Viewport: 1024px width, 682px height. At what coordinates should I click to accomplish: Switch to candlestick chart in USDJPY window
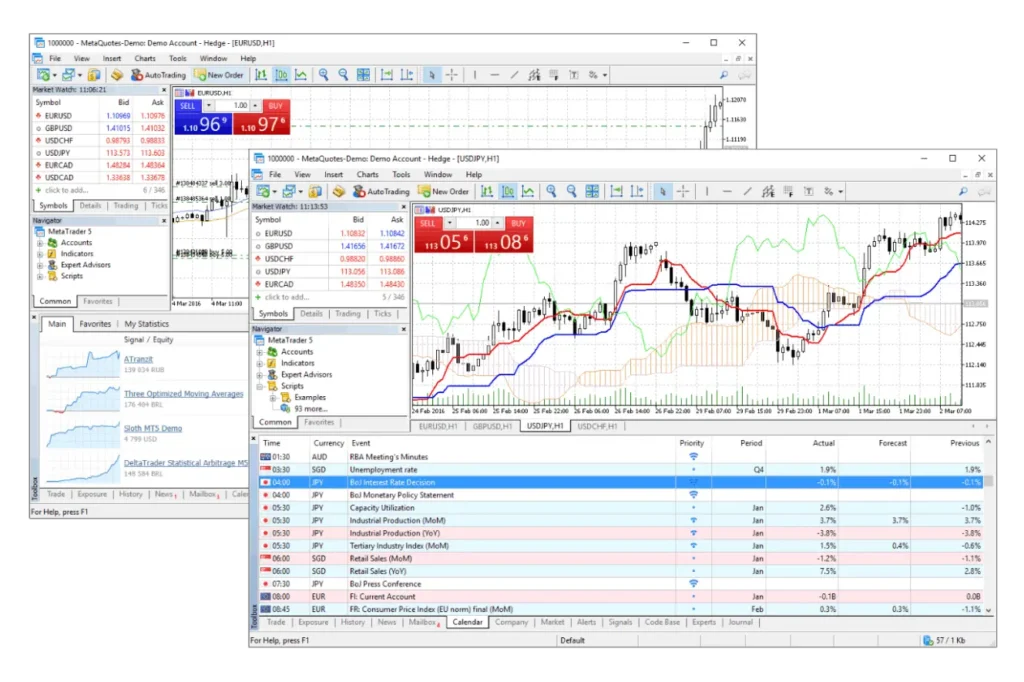(x=507, y=191)
